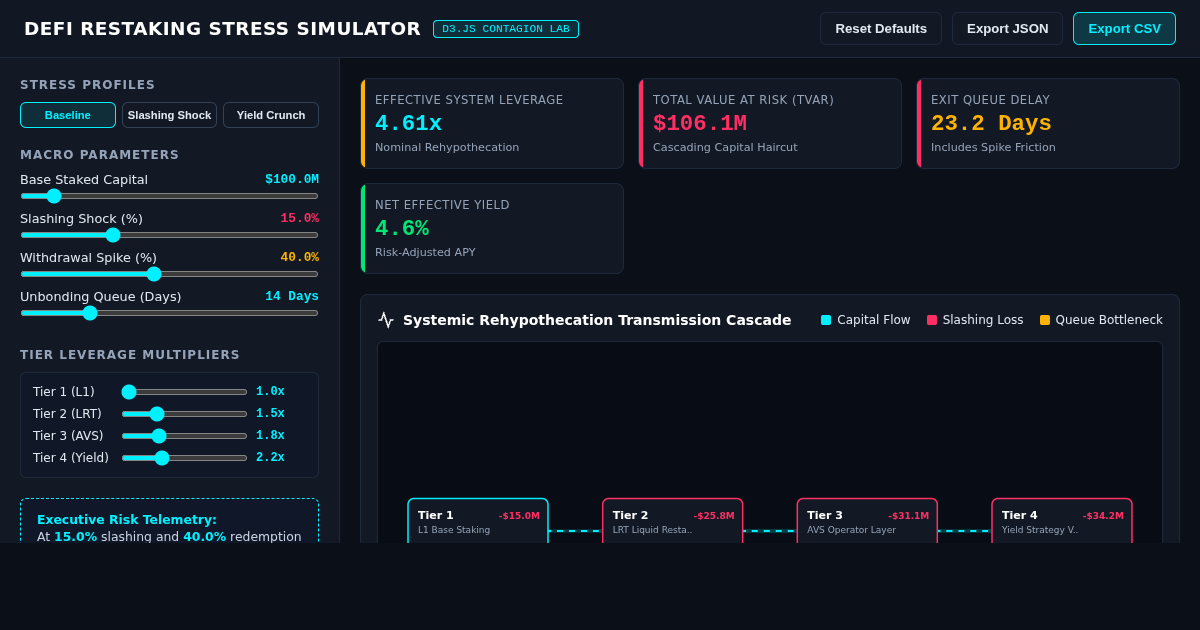Viewport: 1200px width, 630px height.
Task: Click the 2.2x Tier 4 multiplier value
Action: point(270,458)
